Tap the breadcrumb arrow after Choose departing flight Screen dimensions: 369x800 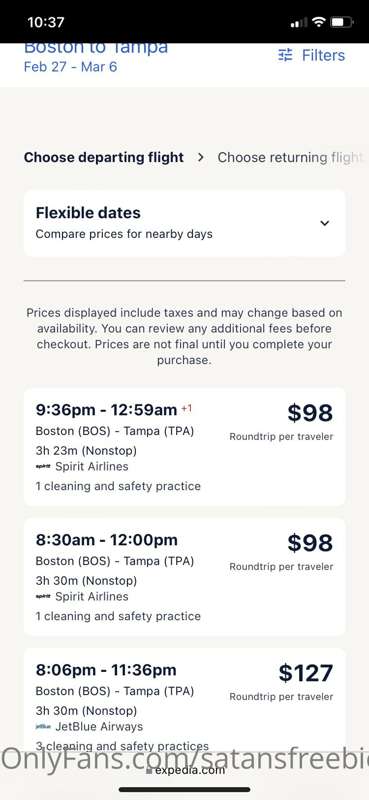tap(201, 158)
